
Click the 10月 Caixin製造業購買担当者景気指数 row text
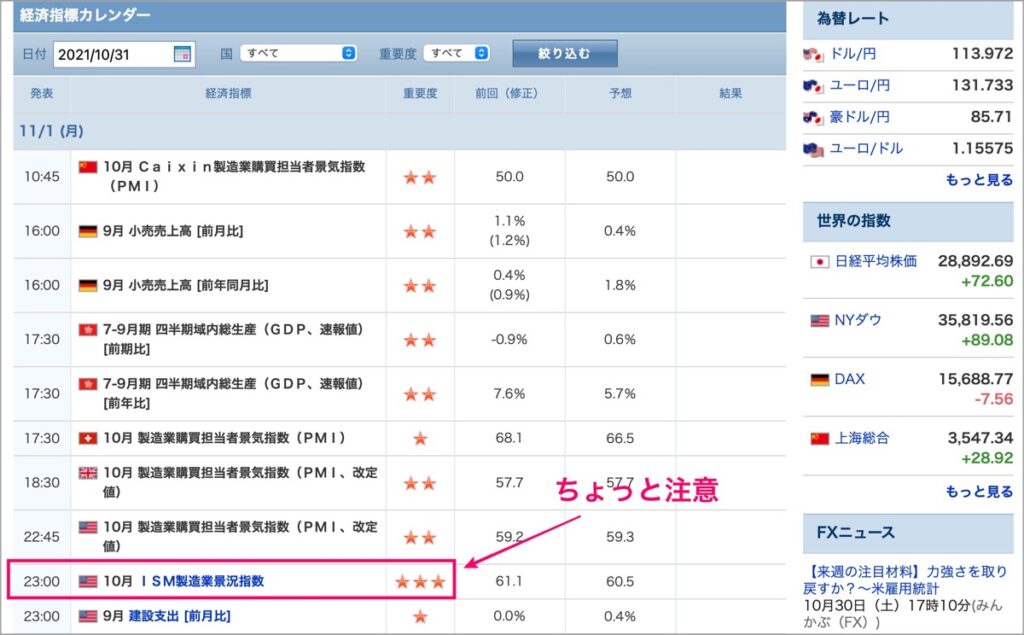[234, 176]
